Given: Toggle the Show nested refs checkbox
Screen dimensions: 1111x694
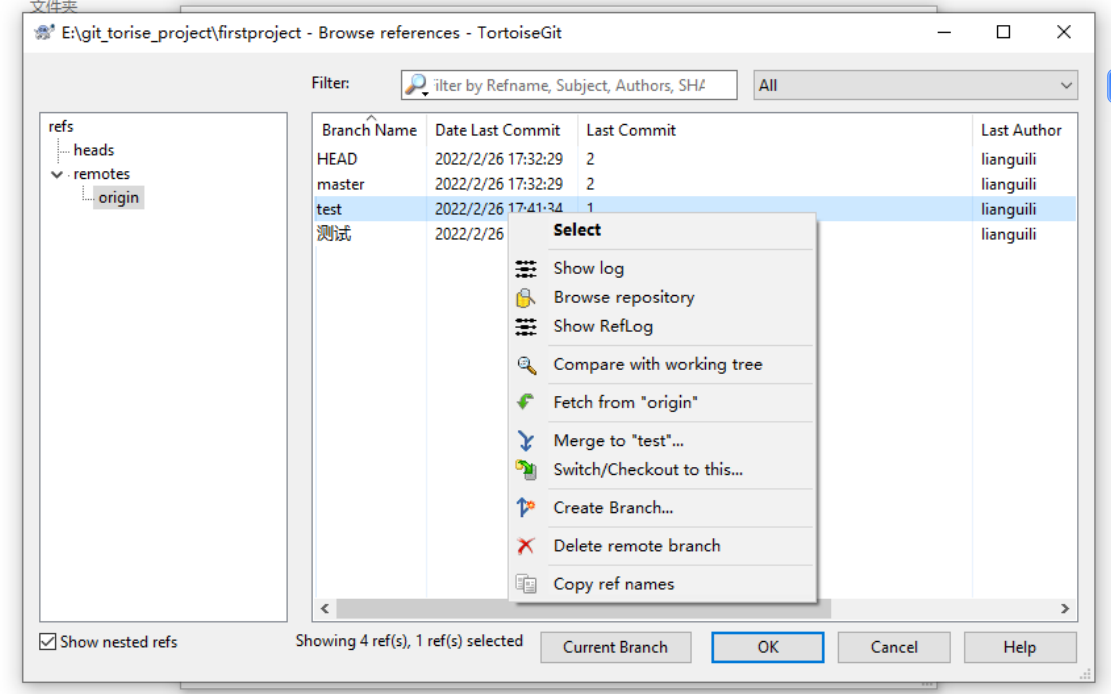Looking at the screenshot, I should 47,642.
